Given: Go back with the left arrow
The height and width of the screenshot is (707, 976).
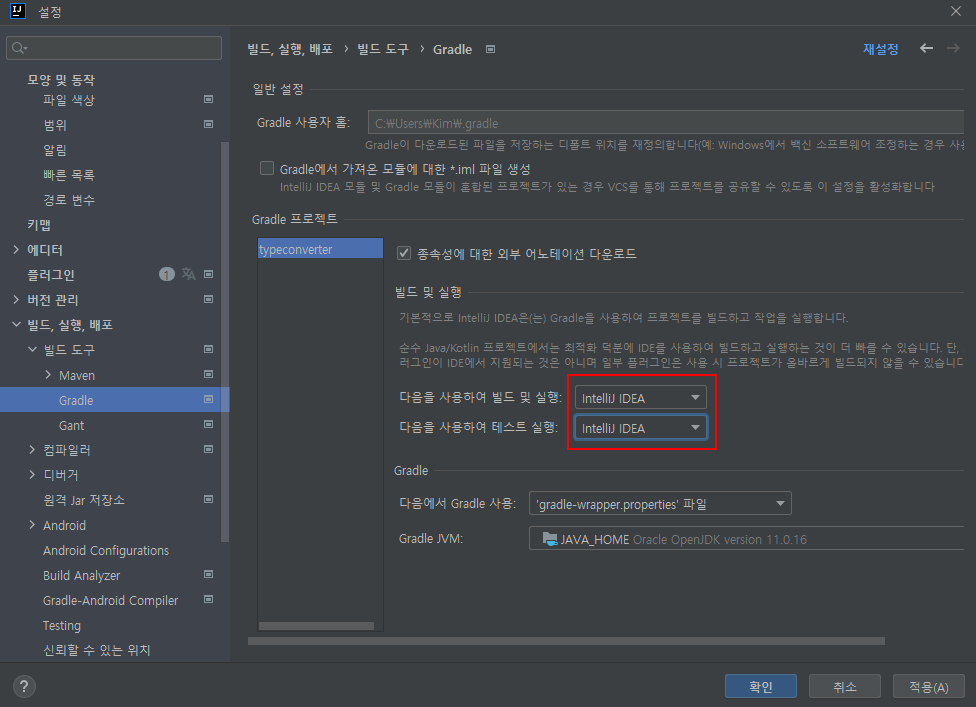Looking at the screenshot, I should tap(926, 48).
